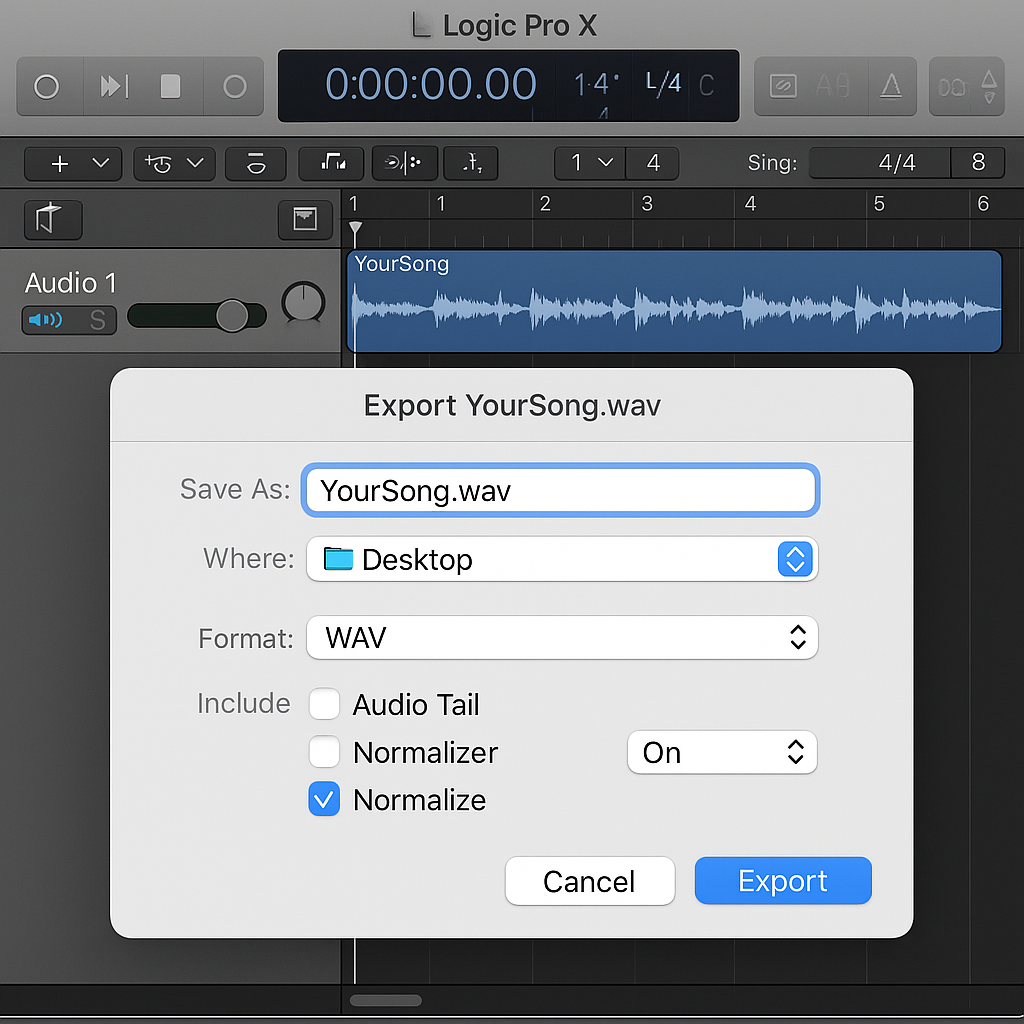Click the pointer cursor icon in the tracks toolbar
1024x1024 pixels.
tap(471, 163)
